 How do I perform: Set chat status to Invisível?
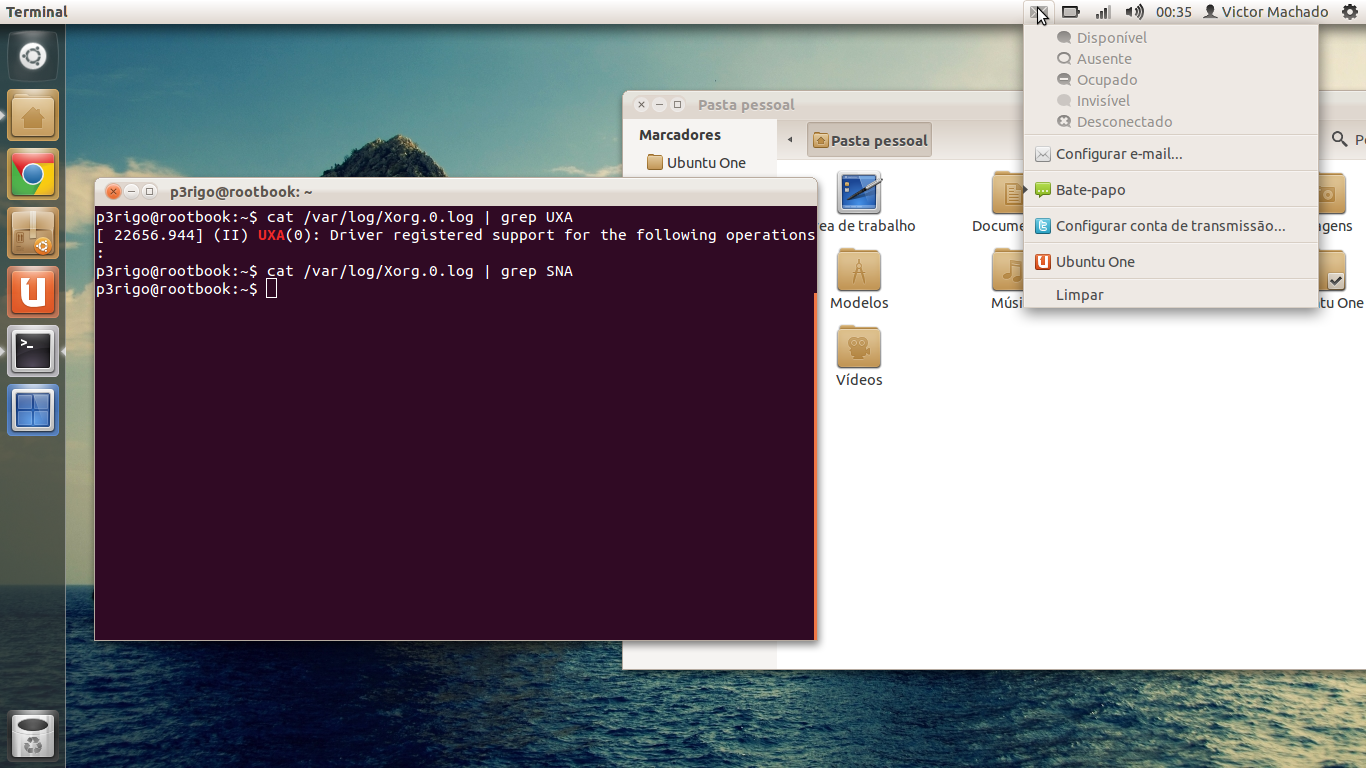pyautogui.click(x=1103, y=101)
